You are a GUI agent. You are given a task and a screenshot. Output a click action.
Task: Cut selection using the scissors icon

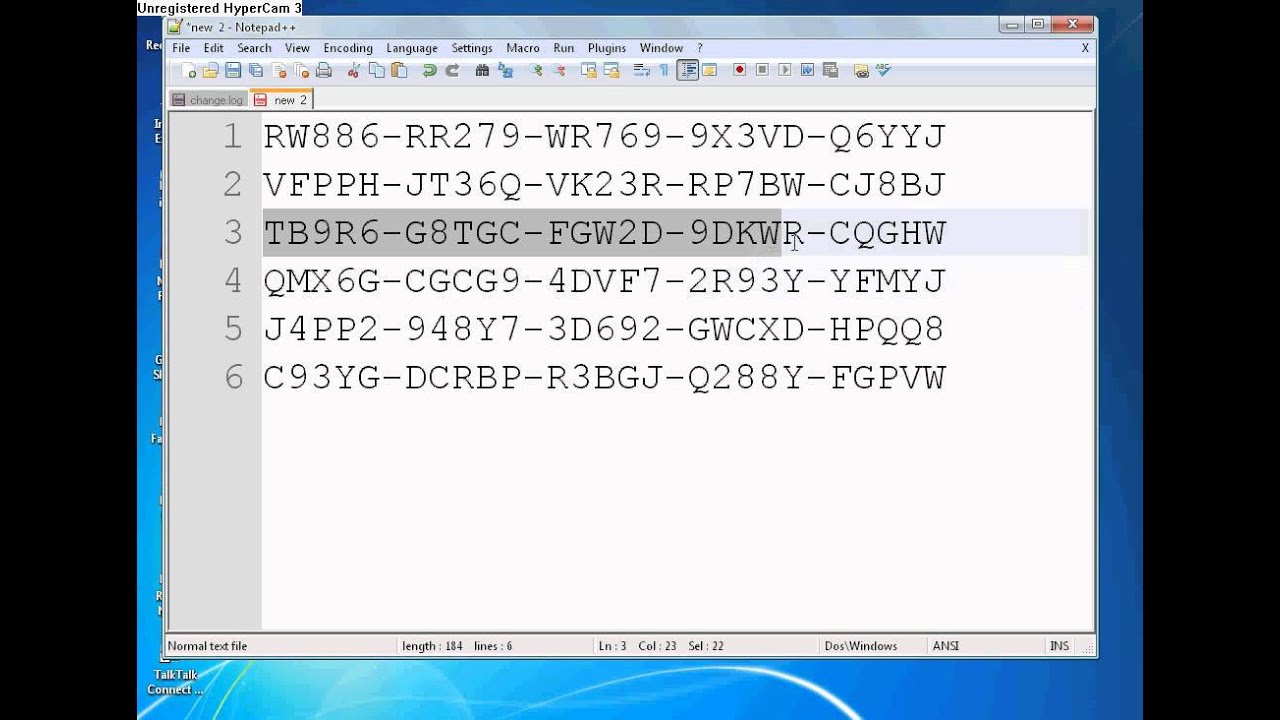[353, 70]
